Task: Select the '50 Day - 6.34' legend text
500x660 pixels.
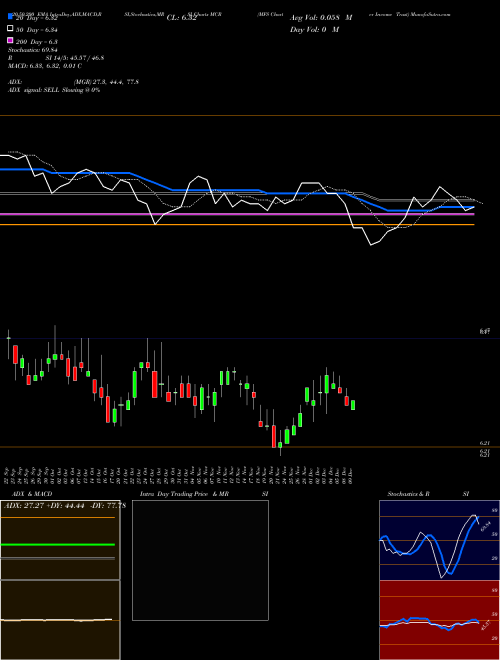Action: click(x=37, y=30)
